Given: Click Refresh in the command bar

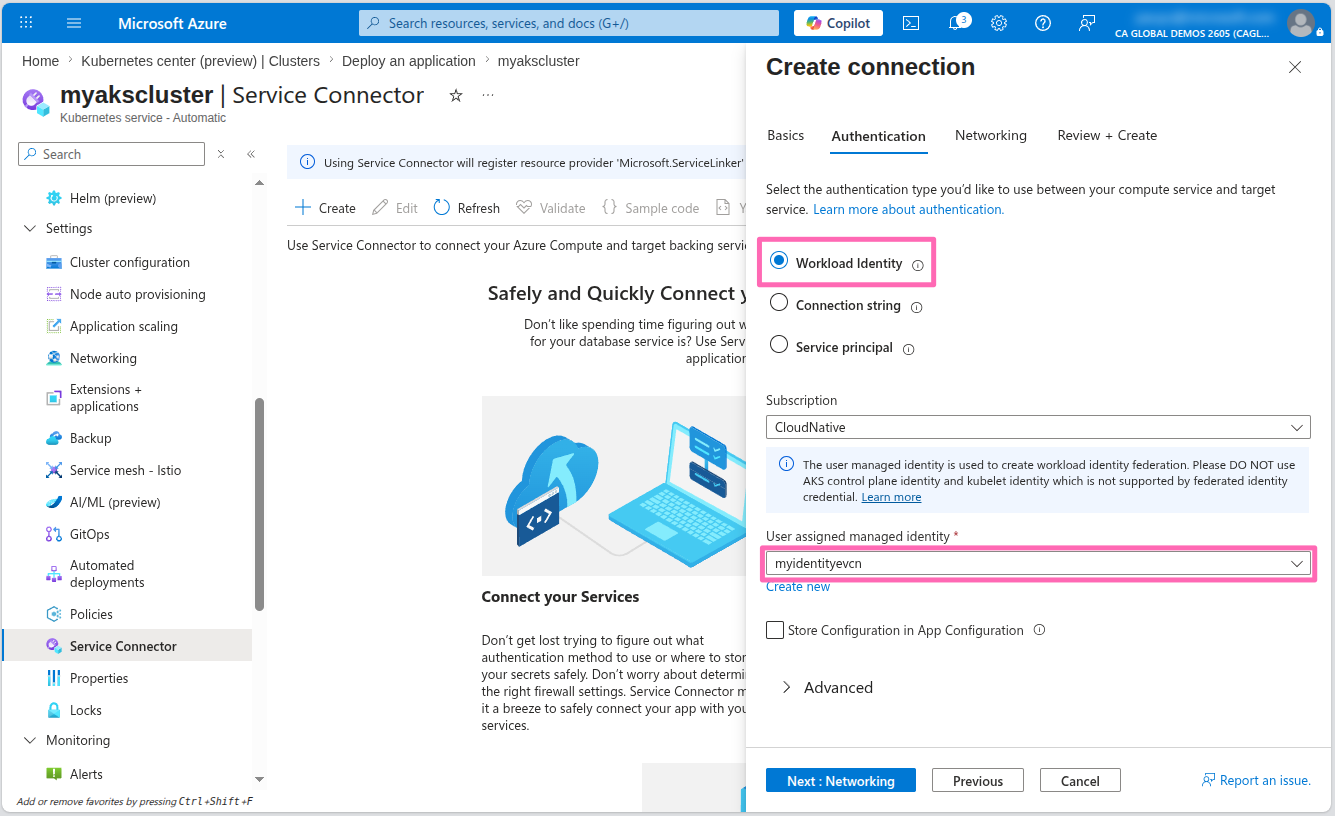Looking at the screenshot, I should point(466,208).
